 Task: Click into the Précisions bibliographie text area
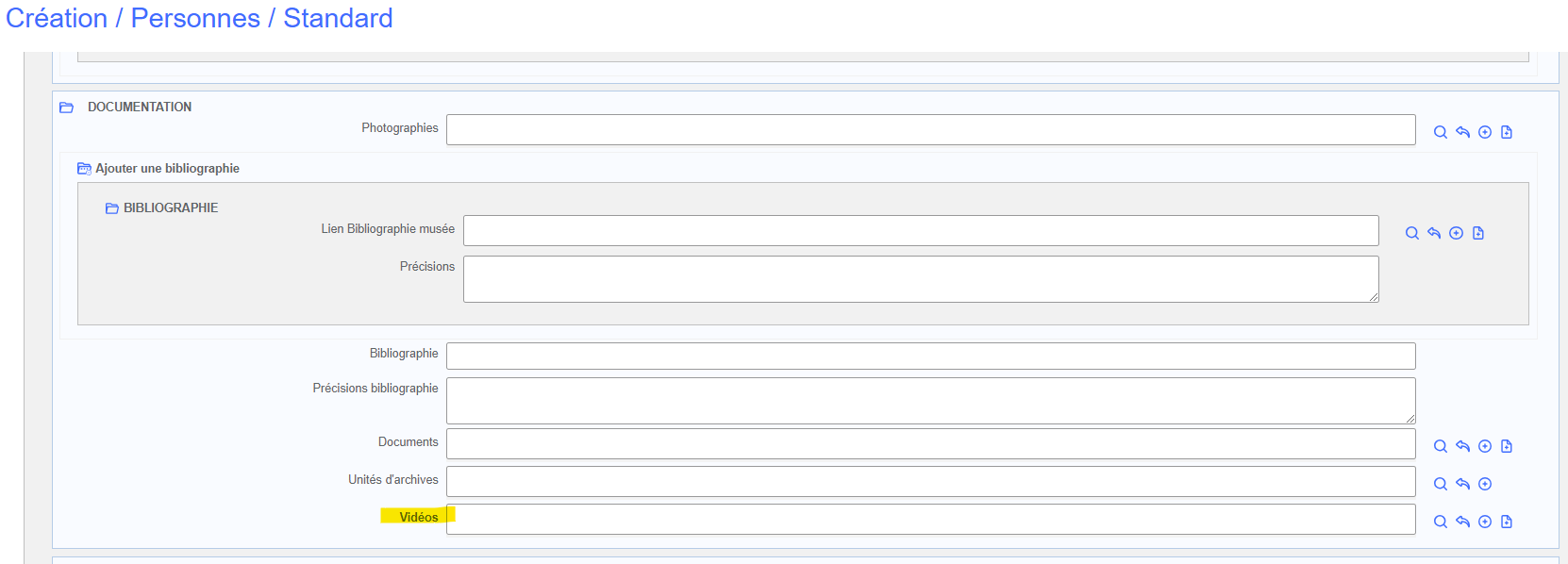[x=930, y=401]
